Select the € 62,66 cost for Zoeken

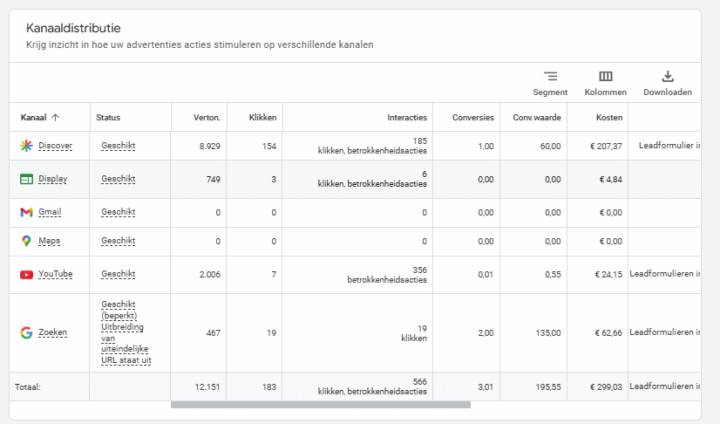tap(608, 333)
